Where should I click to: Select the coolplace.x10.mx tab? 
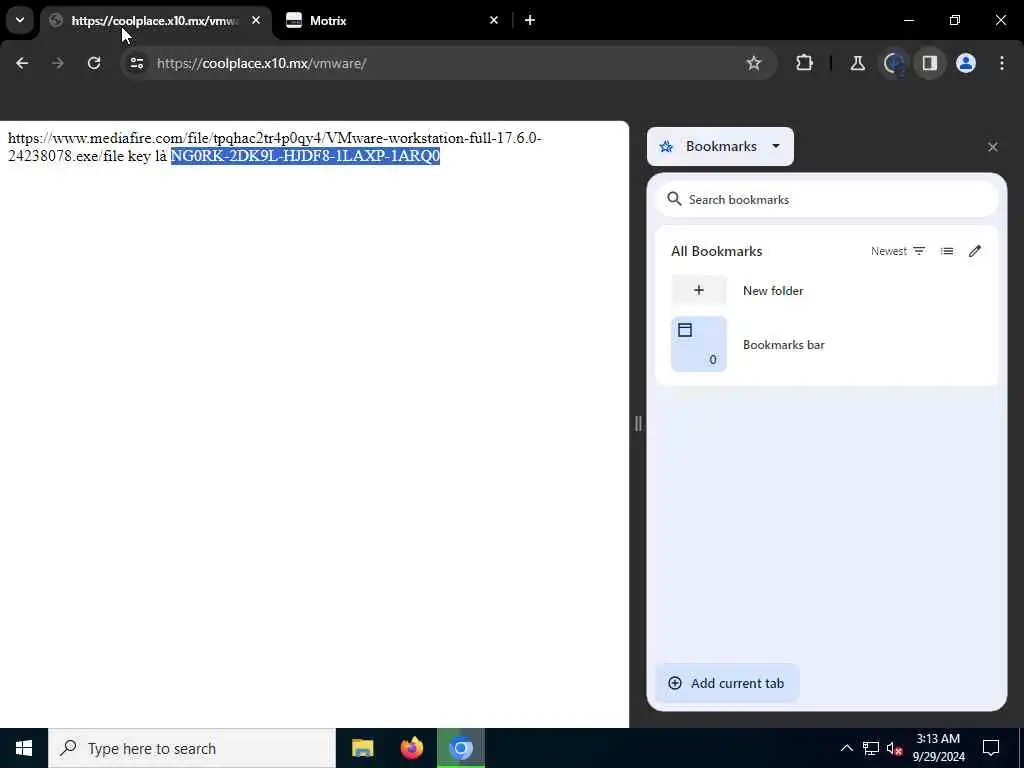156,21
